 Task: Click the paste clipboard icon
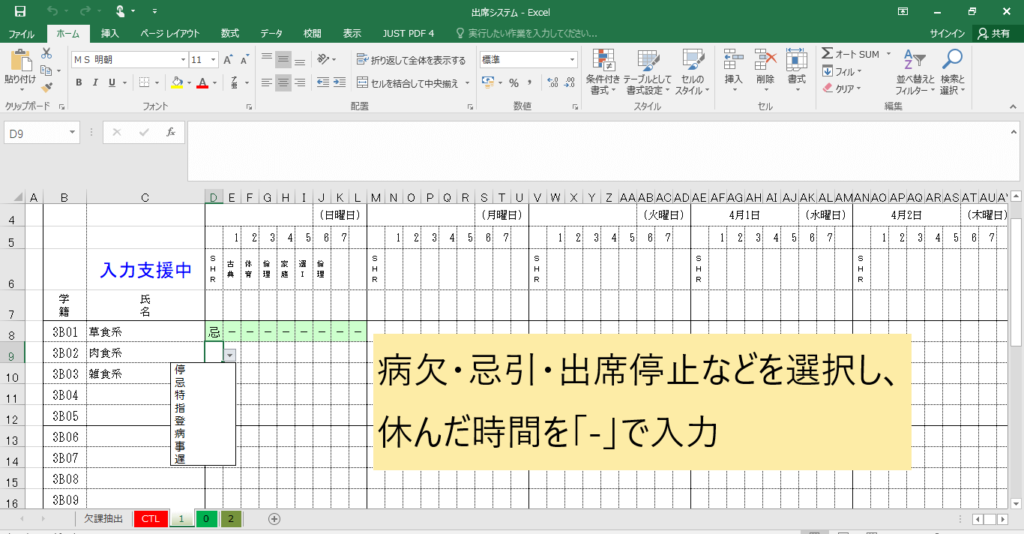point(20,61)
